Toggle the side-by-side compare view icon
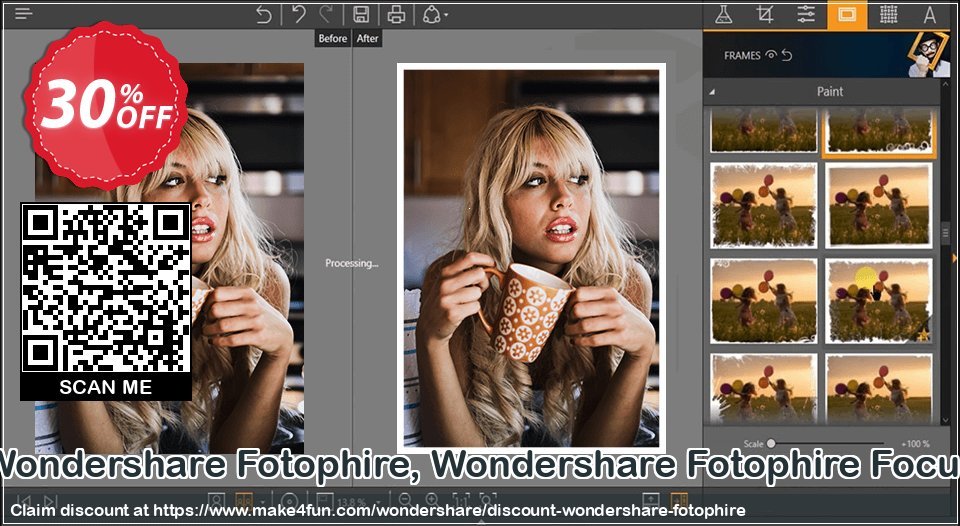The image size is (960, 526). [244, 500]
